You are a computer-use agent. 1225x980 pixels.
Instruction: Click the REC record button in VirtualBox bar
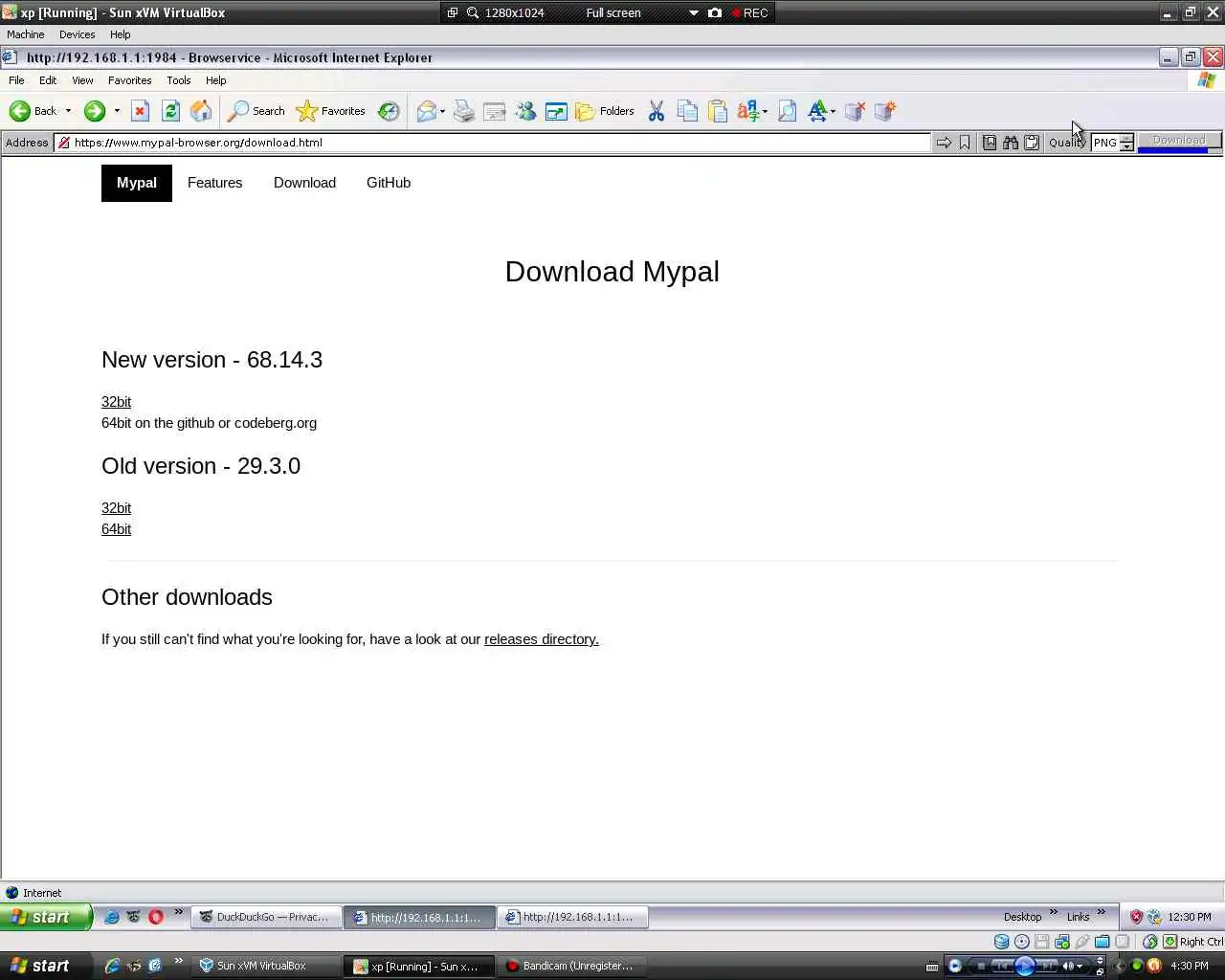(749, 12)
